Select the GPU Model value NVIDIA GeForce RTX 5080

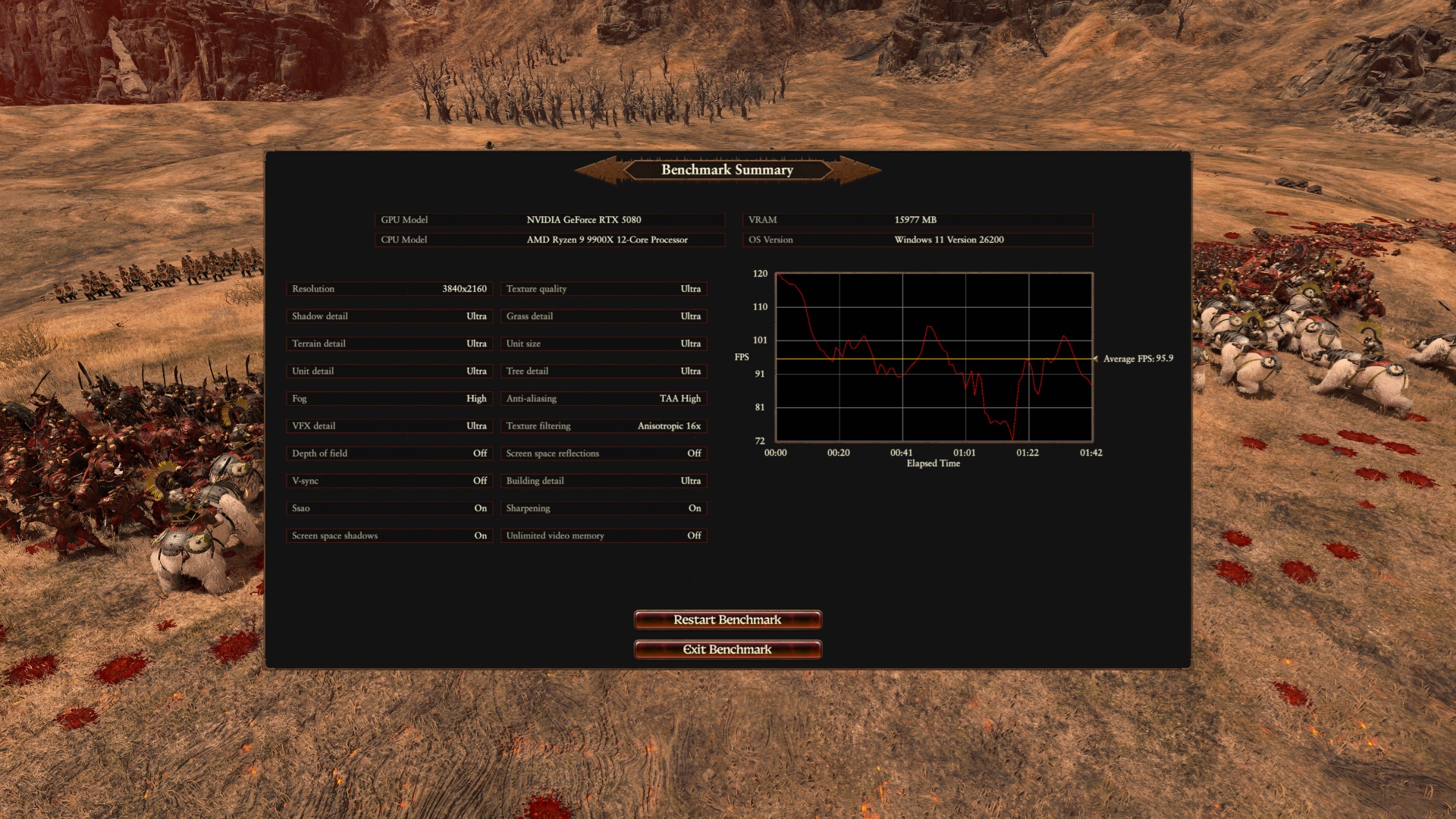(x=583, y=220)
